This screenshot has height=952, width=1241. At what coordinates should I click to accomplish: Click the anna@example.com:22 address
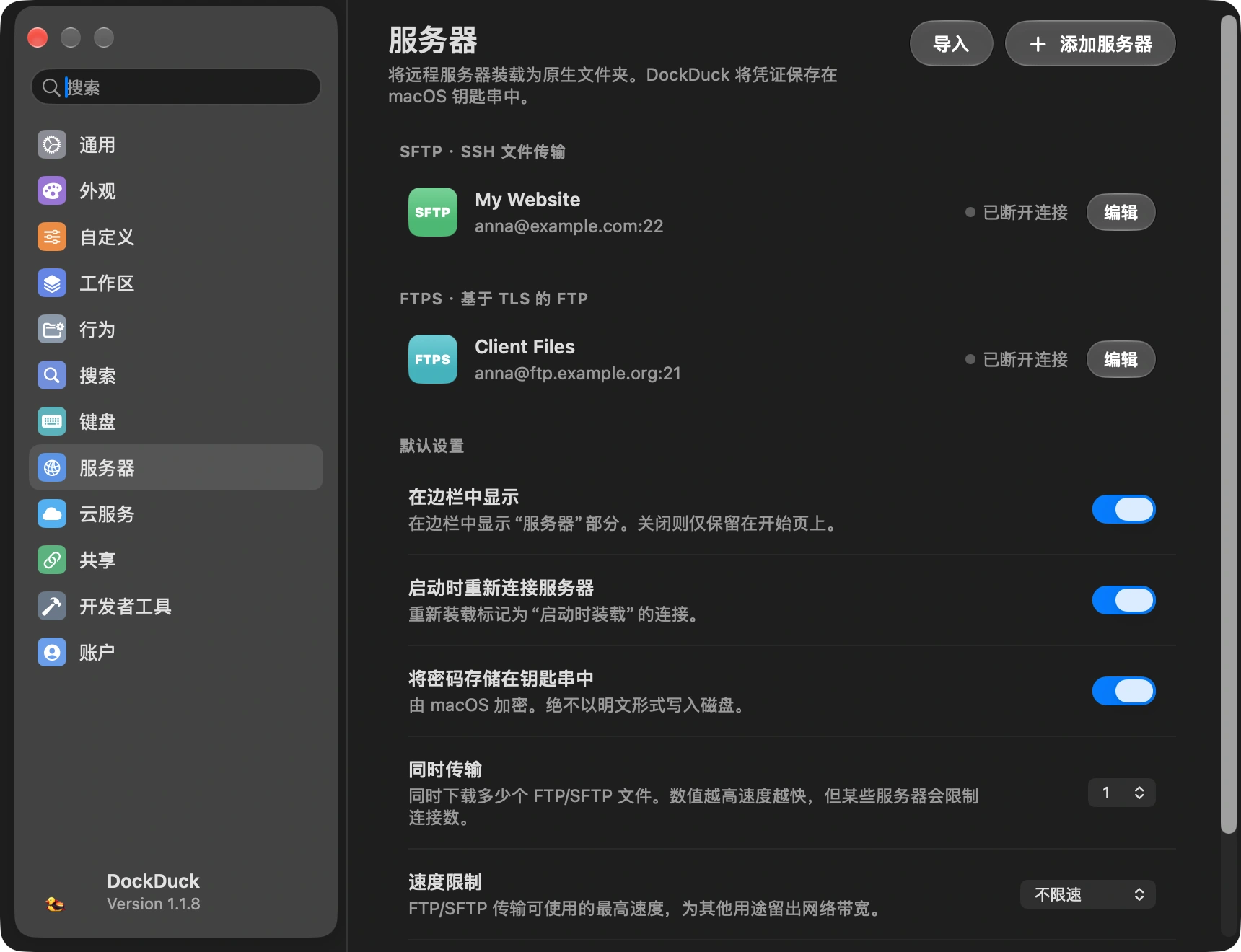tap(569, 226)
